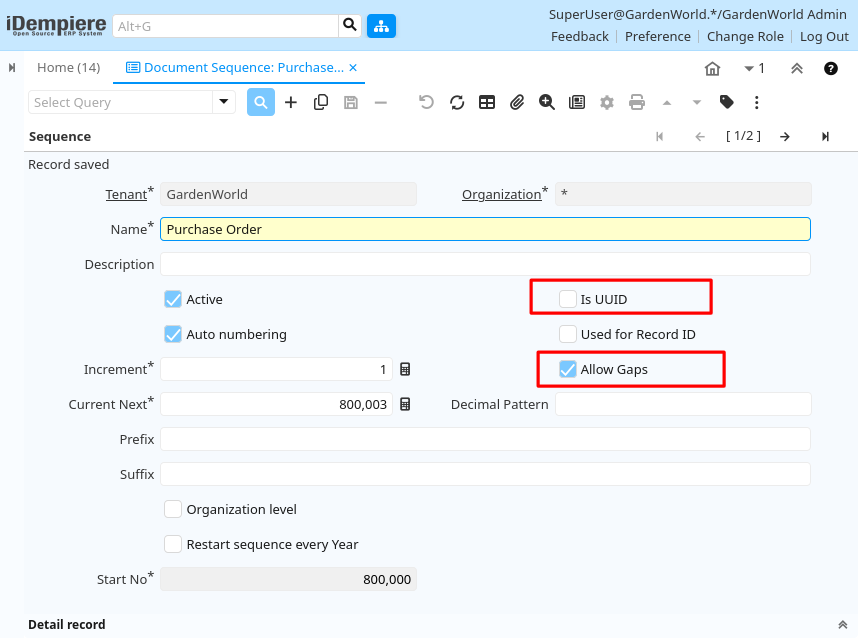Open Process gear icon
The height and width of the screenshot is (638, 858).
click(607, 102)
